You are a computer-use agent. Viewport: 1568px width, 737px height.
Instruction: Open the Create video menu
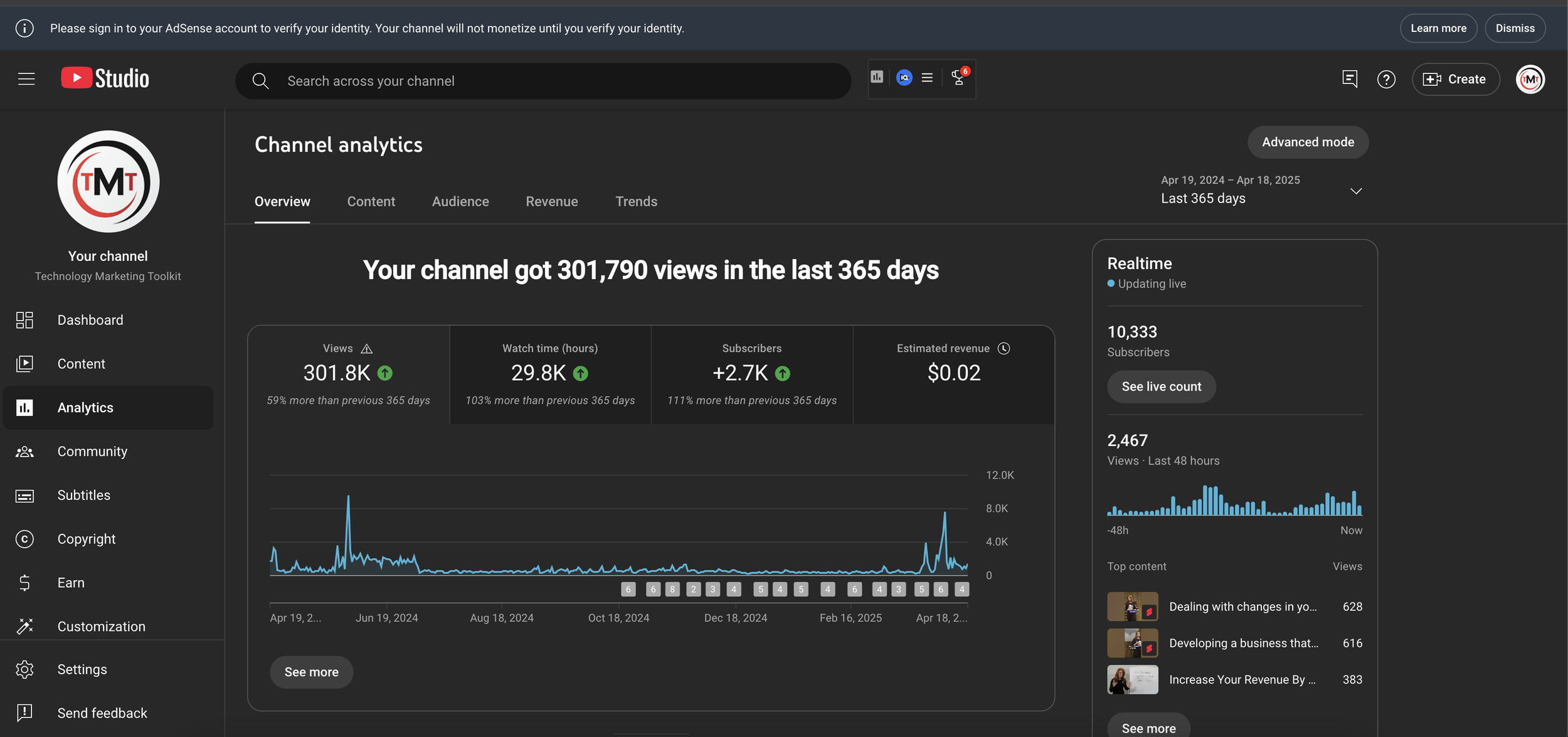coord(1455,80)
